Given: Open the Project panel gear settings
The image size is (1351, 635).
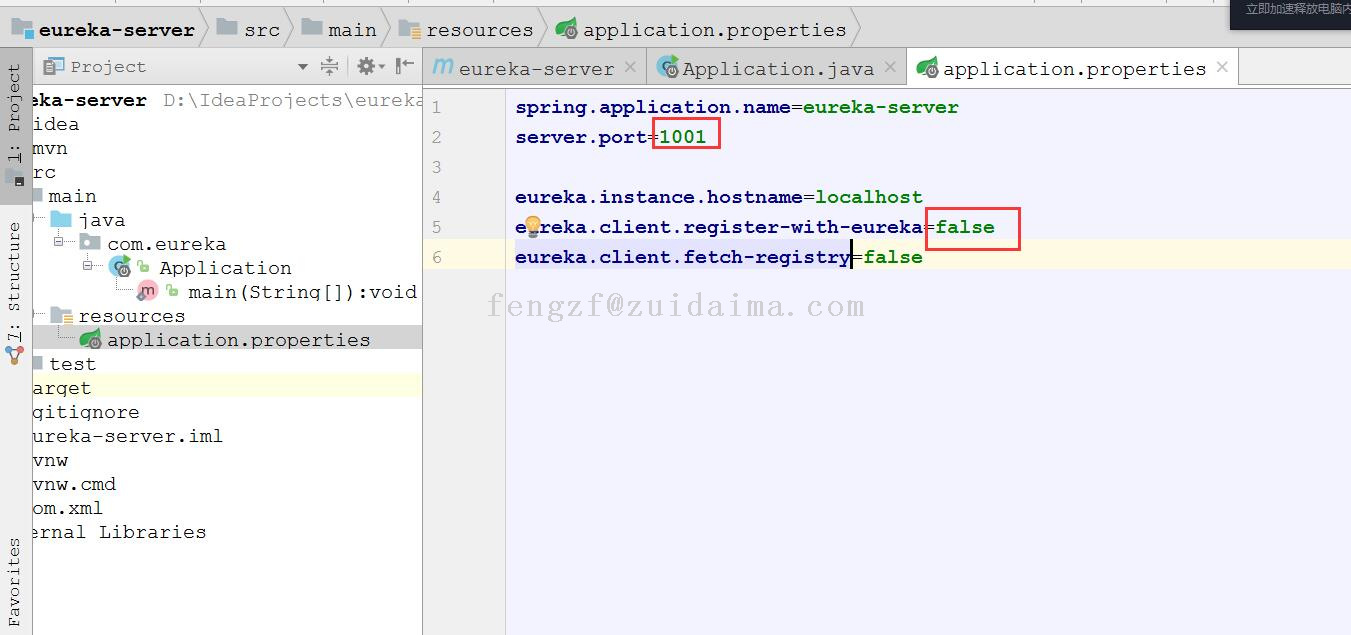Looking at the screenshot, I should pyautogui.click(x=366, y=67).
